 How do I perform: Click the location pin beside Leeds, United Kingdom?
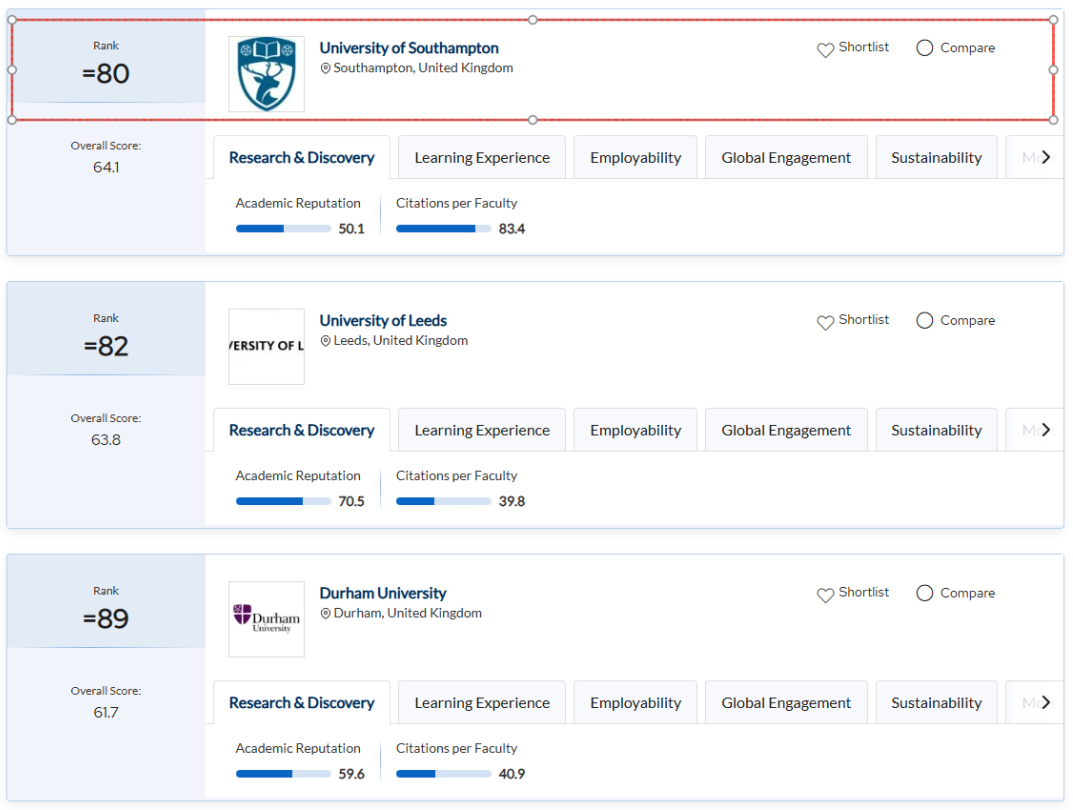click(326, 341)
